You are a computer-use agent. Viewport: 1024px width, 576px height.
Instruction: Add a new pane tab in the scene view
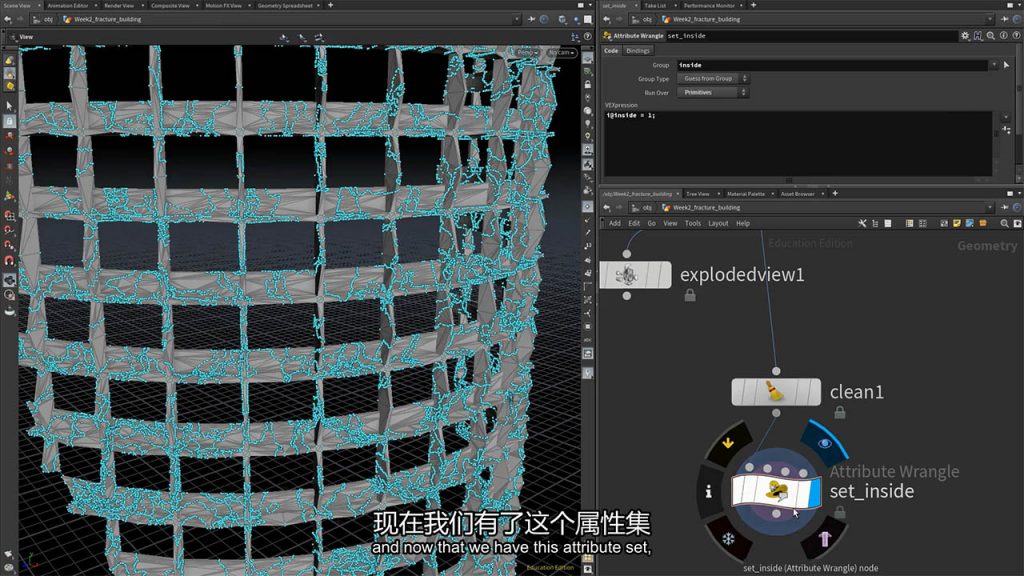pyautogui.click(x=330, y=5)
